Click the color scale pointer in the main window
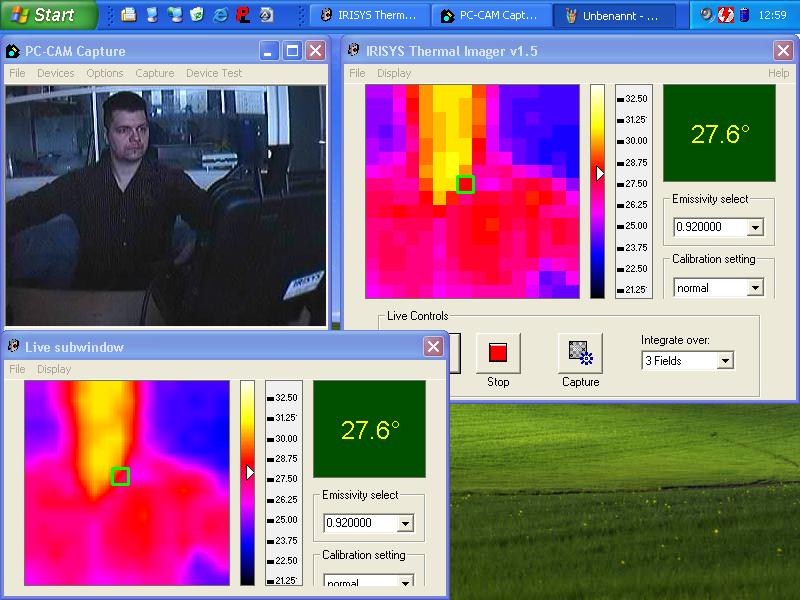Screen dimensions: 800x600 point(600,173)
